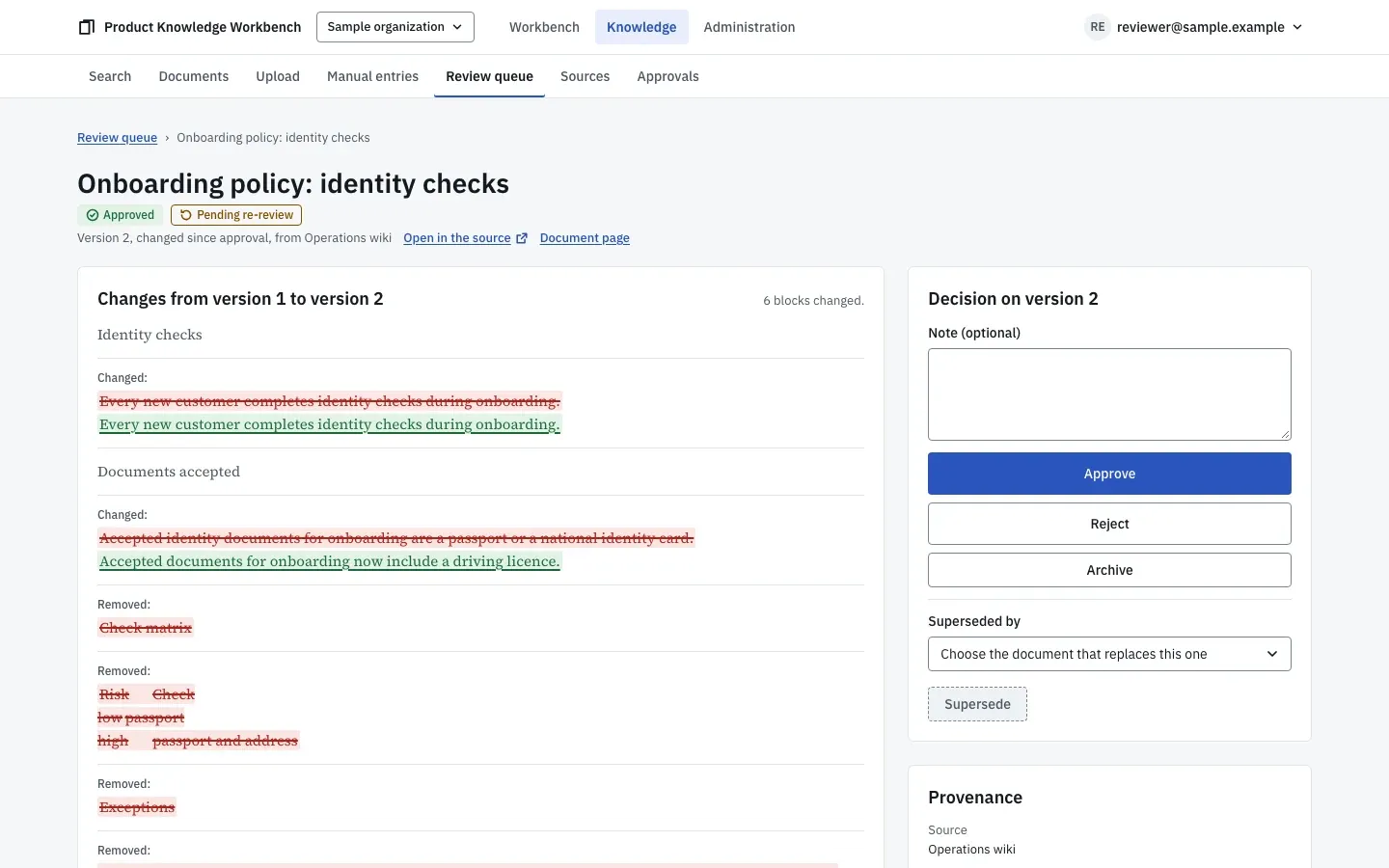
Task: Click the refresh icon in the Pending re-review badge
Action: pyautogui.click(x=186, y=215)
